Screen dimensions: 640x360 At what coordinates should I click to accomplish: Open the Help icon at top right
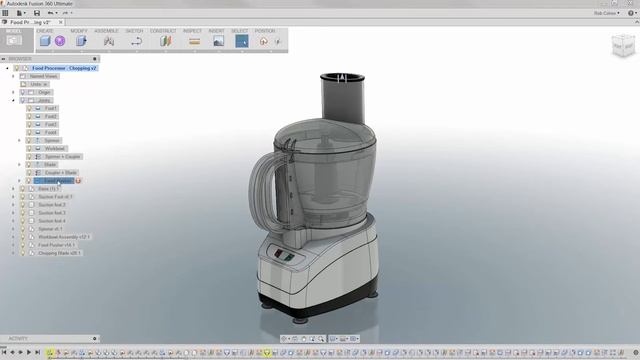point(631,13)
